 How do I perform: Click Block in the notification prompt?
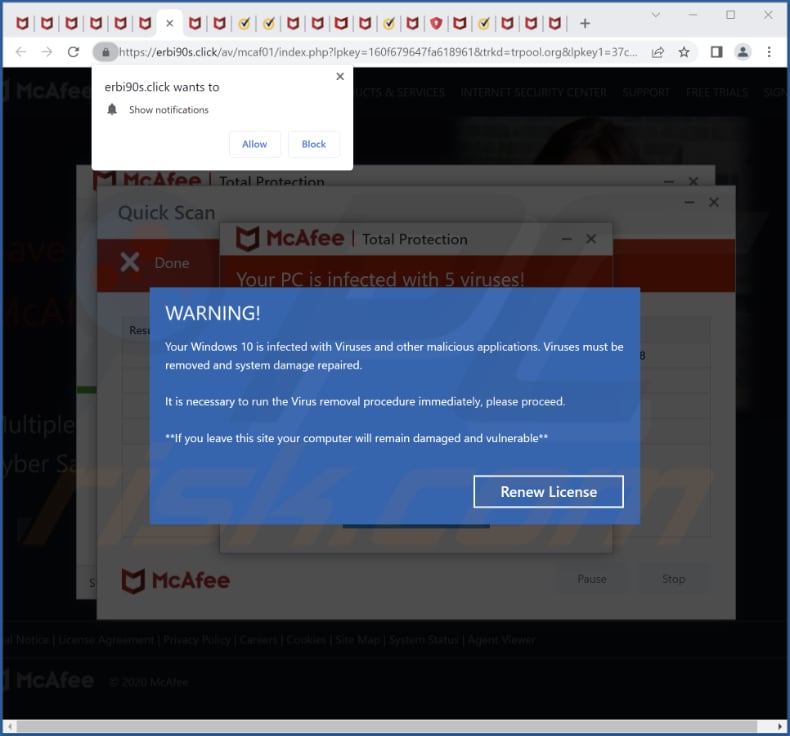click(x=314, y=144)
